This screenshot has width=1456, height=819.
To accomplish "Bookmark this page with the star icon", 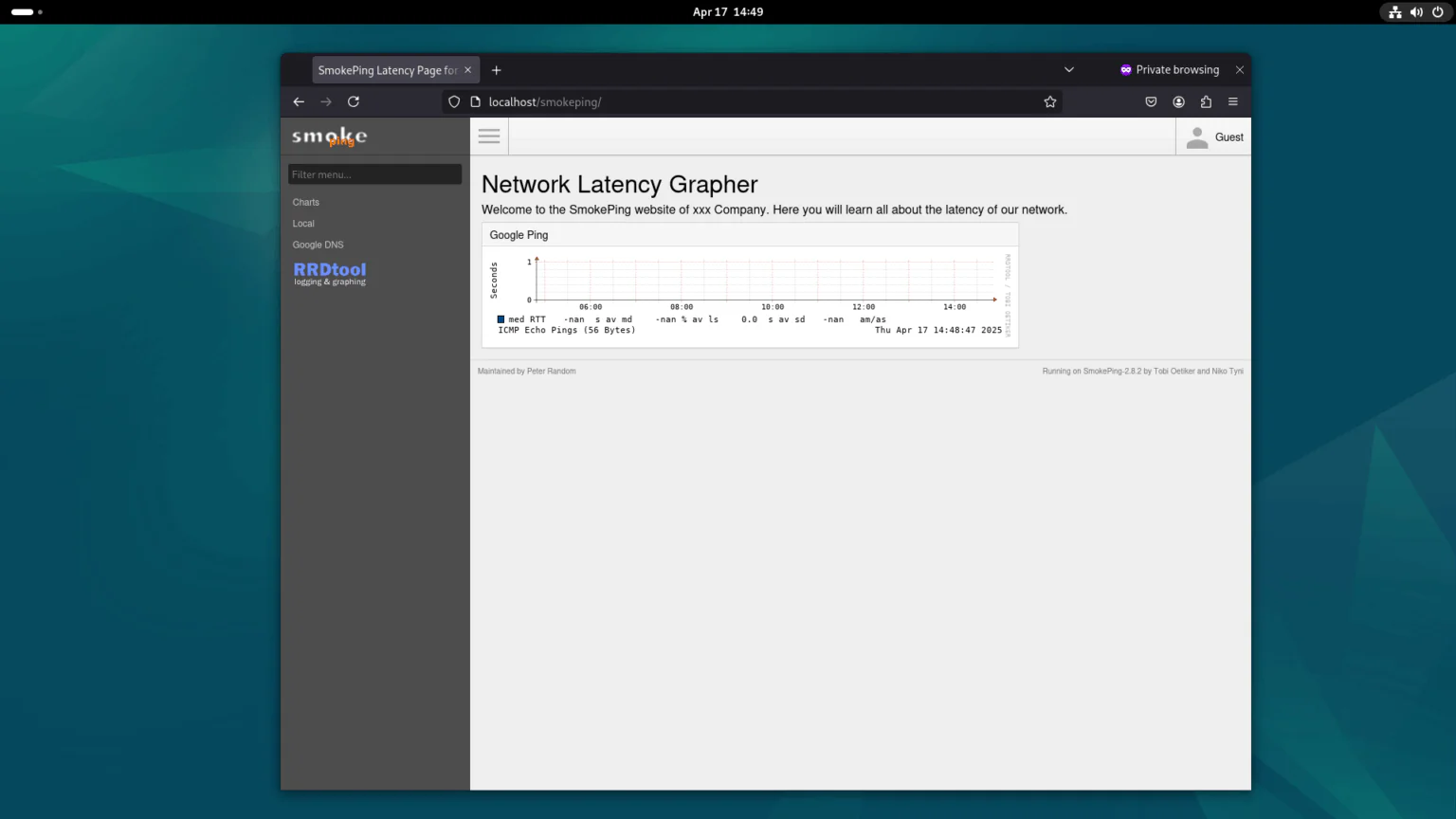I will pos(1050,101).
